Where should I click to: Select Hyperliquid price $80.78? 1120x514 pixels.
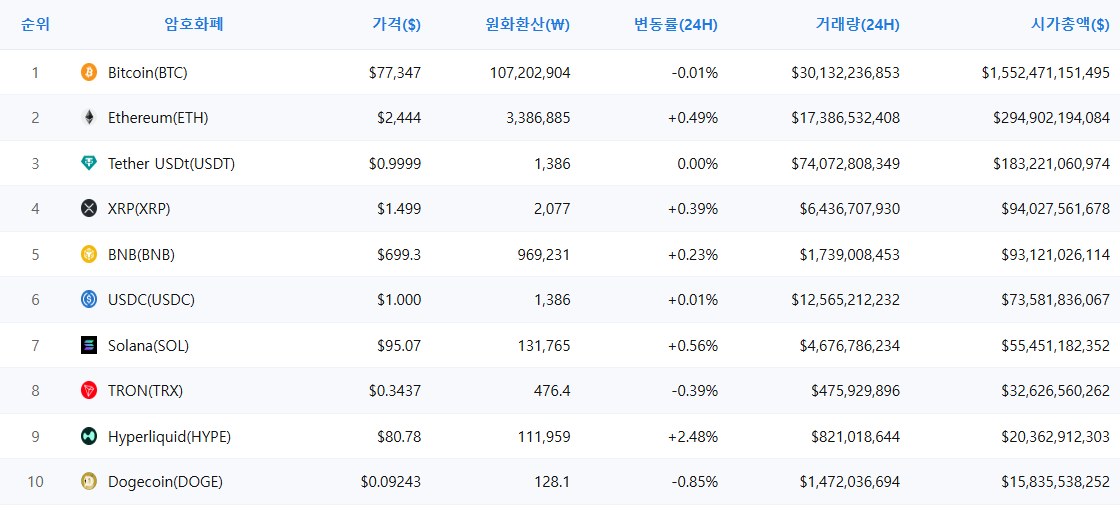click(x=399, y=436)
